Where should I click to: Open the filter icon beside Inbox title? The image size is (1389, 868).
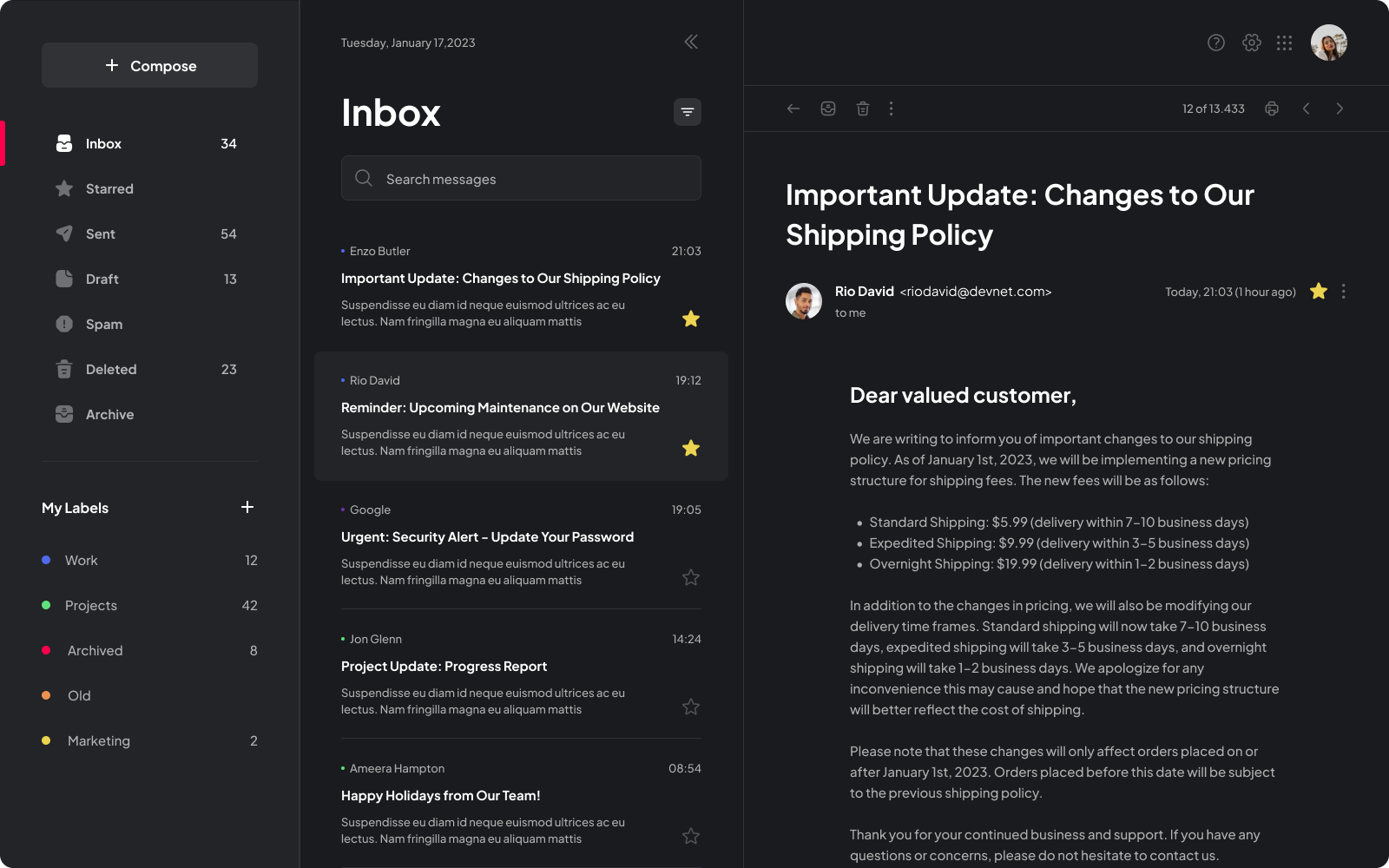click(687, 112)
